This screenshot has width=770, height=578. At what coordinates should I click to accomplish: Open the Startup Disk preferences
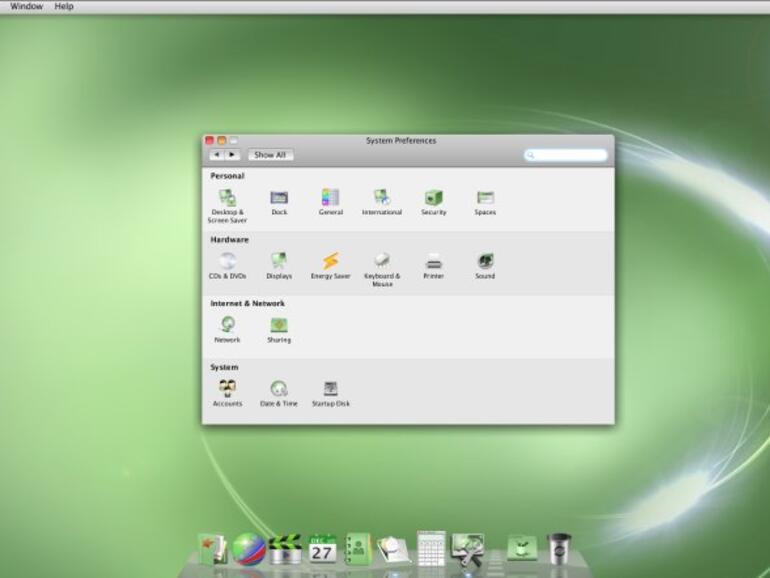(330, 389)
